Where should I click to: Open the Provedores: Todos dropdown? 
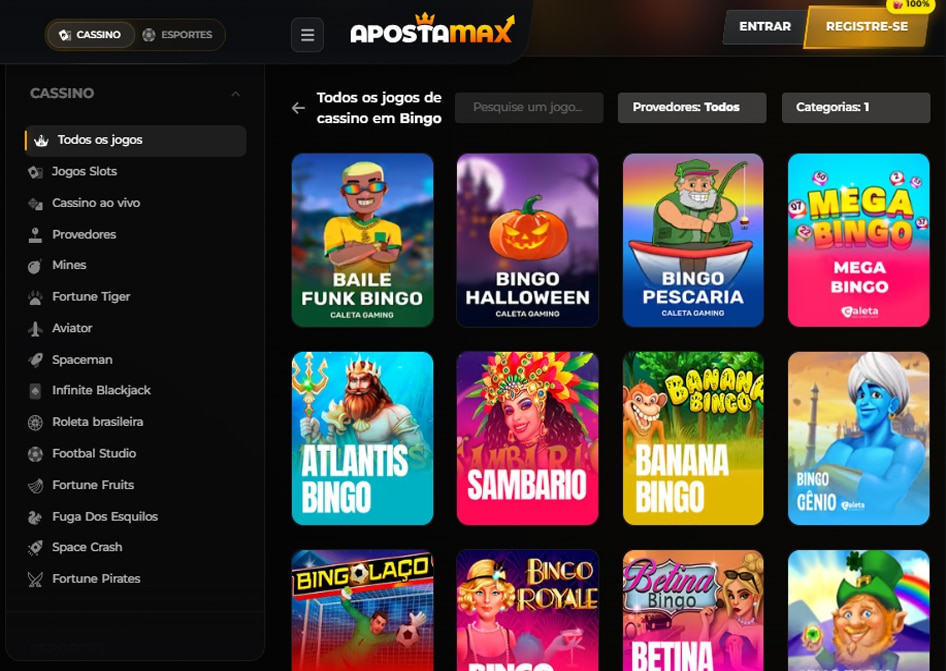[692, 107]
